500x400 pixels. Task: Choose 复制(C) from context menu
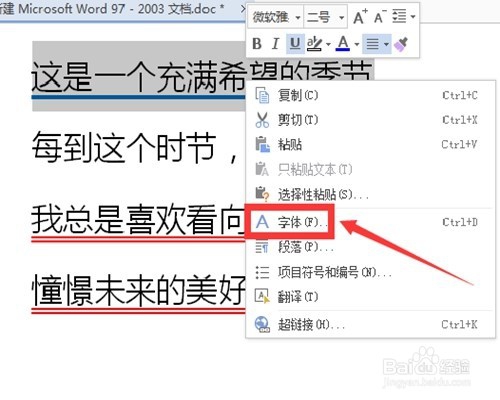click(370, 95)
